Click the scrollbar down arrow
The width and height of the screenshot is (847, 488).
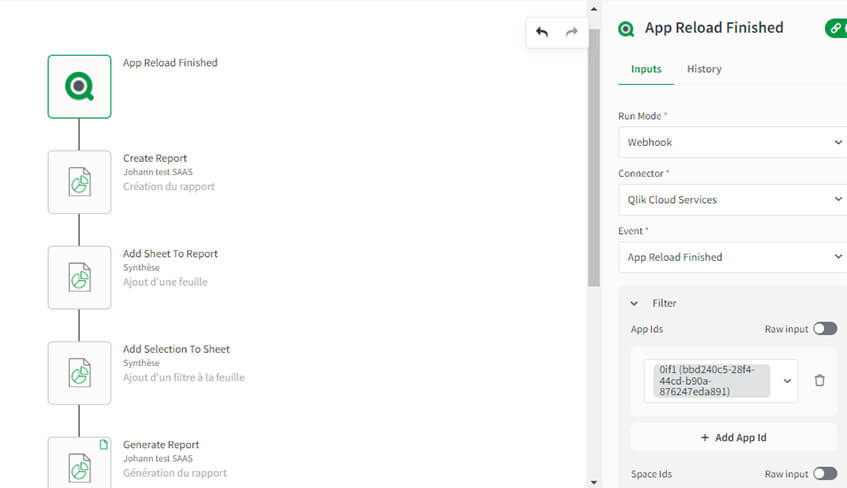click(594, 482)
